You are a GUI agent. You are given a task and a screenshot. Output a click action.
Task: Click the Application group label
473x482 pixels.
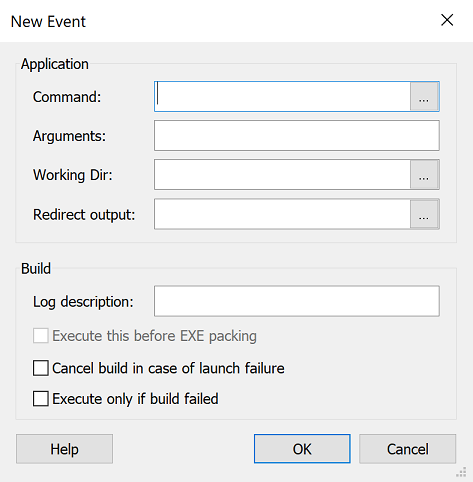point(55,64)
